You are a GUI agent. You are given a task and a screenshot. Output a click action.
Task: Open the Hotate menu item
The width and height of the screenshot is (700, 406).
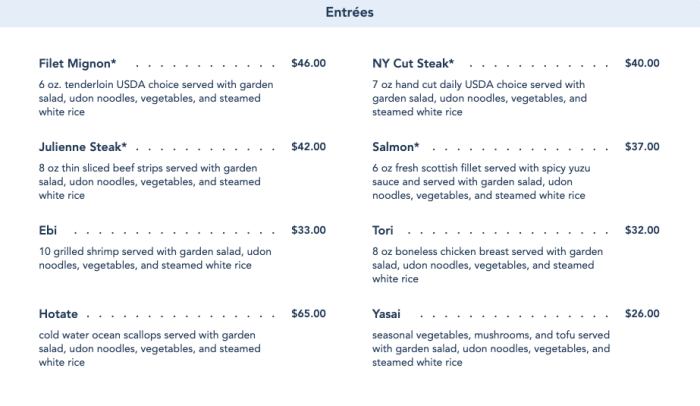[x=58, y=314]
